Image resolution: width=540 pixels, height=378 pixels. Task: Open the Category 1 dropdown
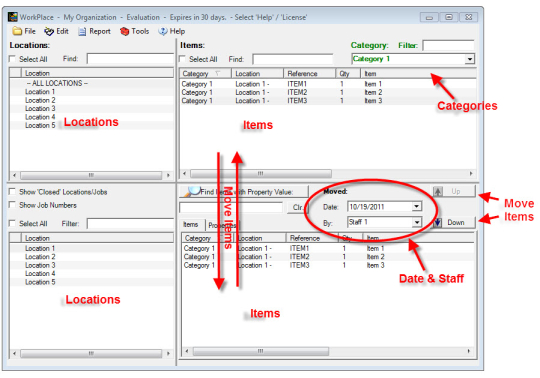click(469, 59)
